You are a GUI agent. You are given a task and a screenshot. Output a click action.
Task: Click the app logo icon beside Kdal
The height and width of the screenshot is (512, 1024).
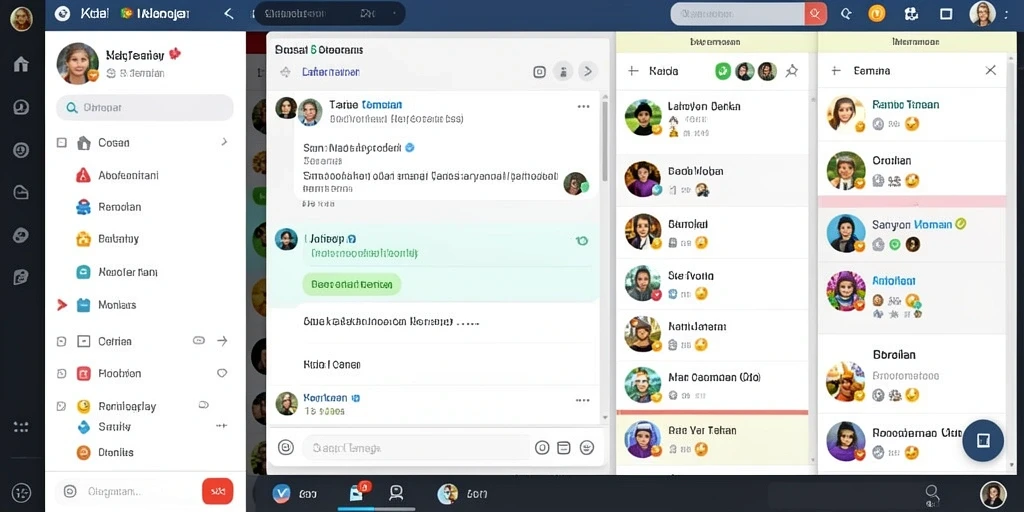tap(62, 13)
